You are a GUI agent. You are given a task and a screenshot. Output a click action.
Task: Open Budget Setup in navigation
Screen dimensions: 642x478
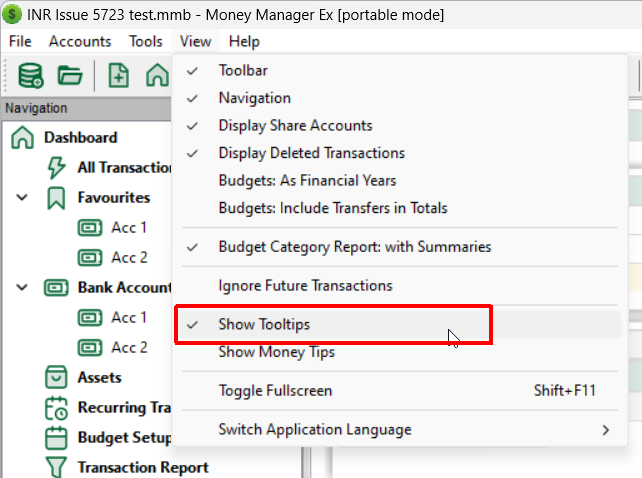point(124,437)
